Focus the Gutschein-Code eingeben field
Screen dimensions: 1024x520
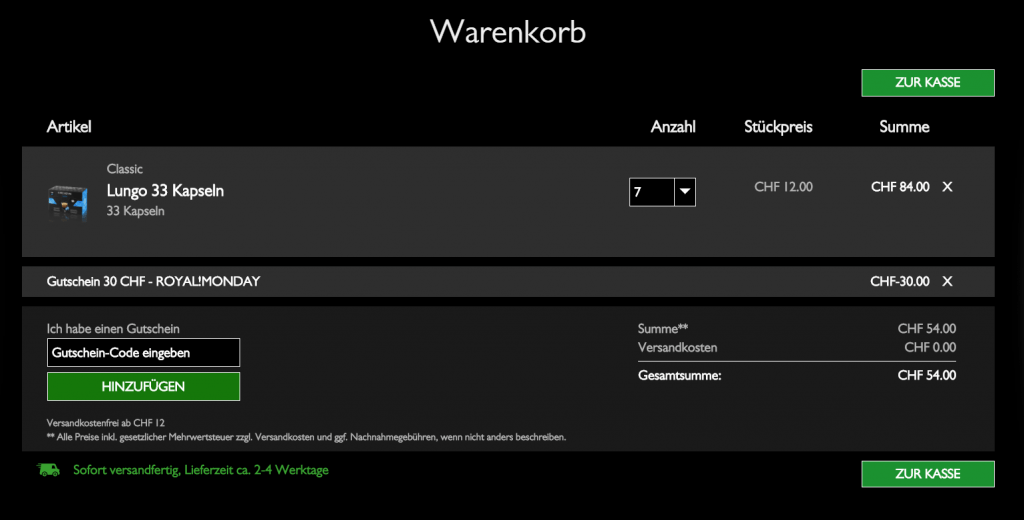coord(143,353)
